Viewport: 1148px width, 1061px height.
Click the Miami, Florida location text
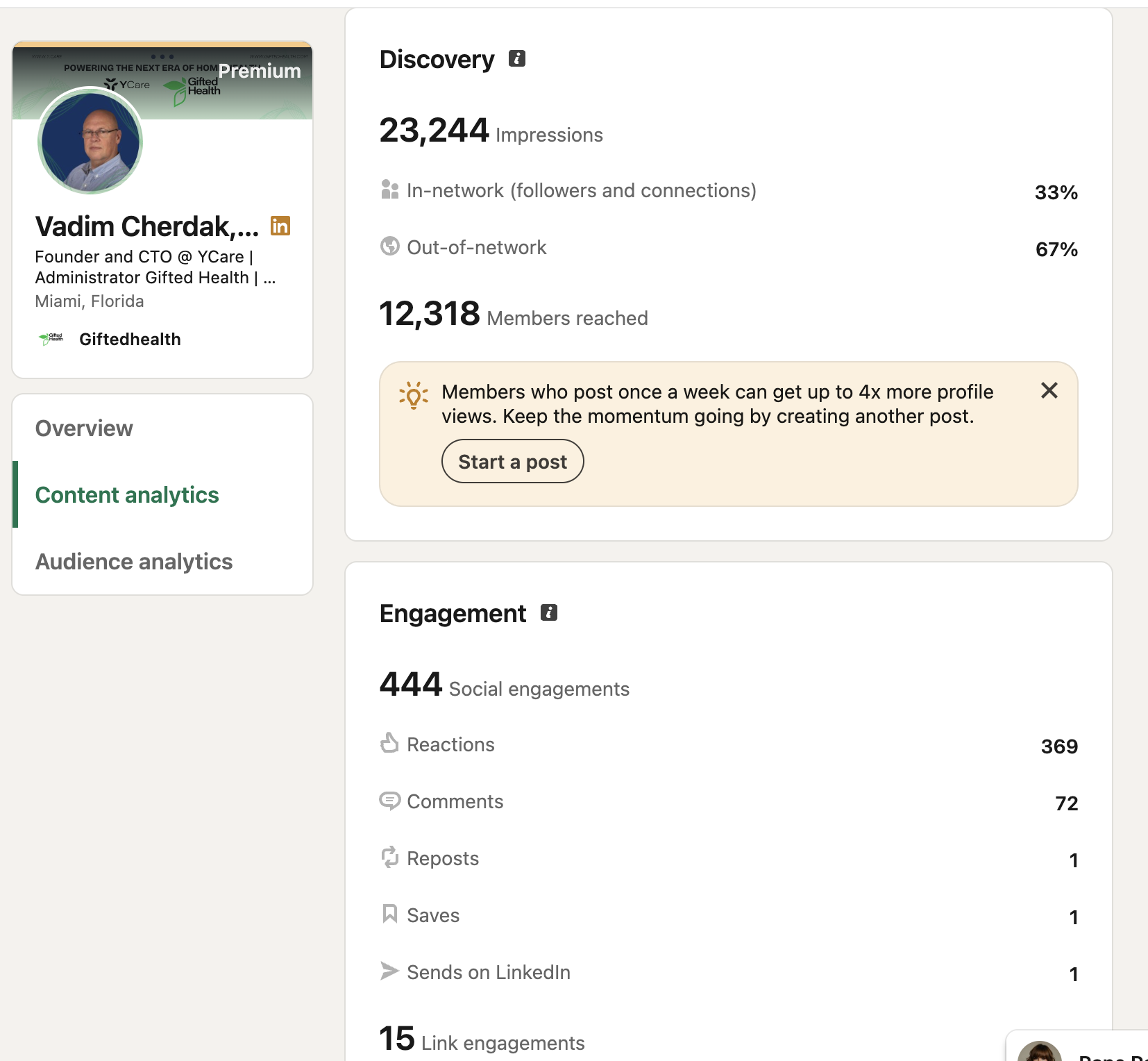pos(90,301)
